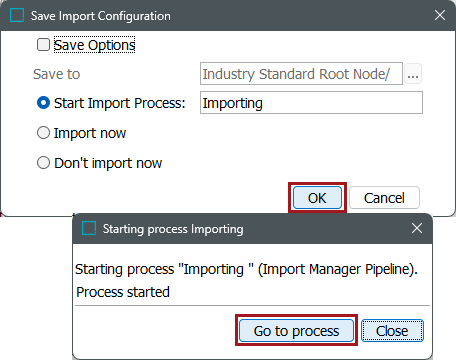Click the Starting process Importing title bar

252,229
